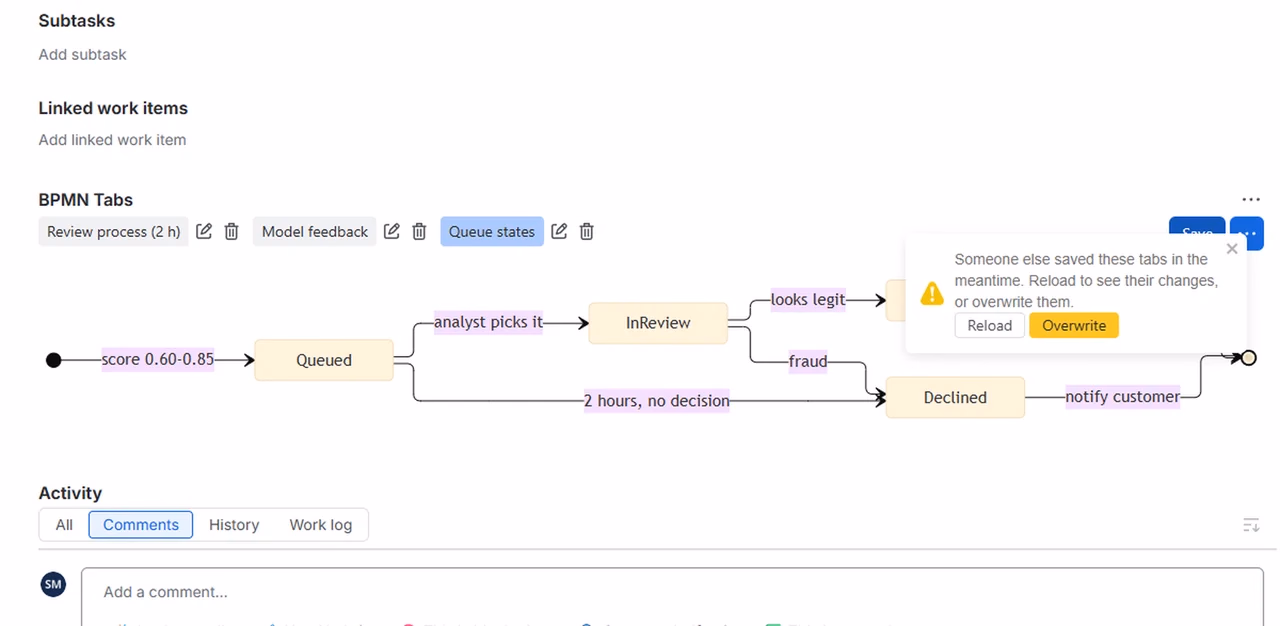Viewport: 1280px width, 626px height.
Task: Click the "notify customer" transition label
Action: point(1122,397)
